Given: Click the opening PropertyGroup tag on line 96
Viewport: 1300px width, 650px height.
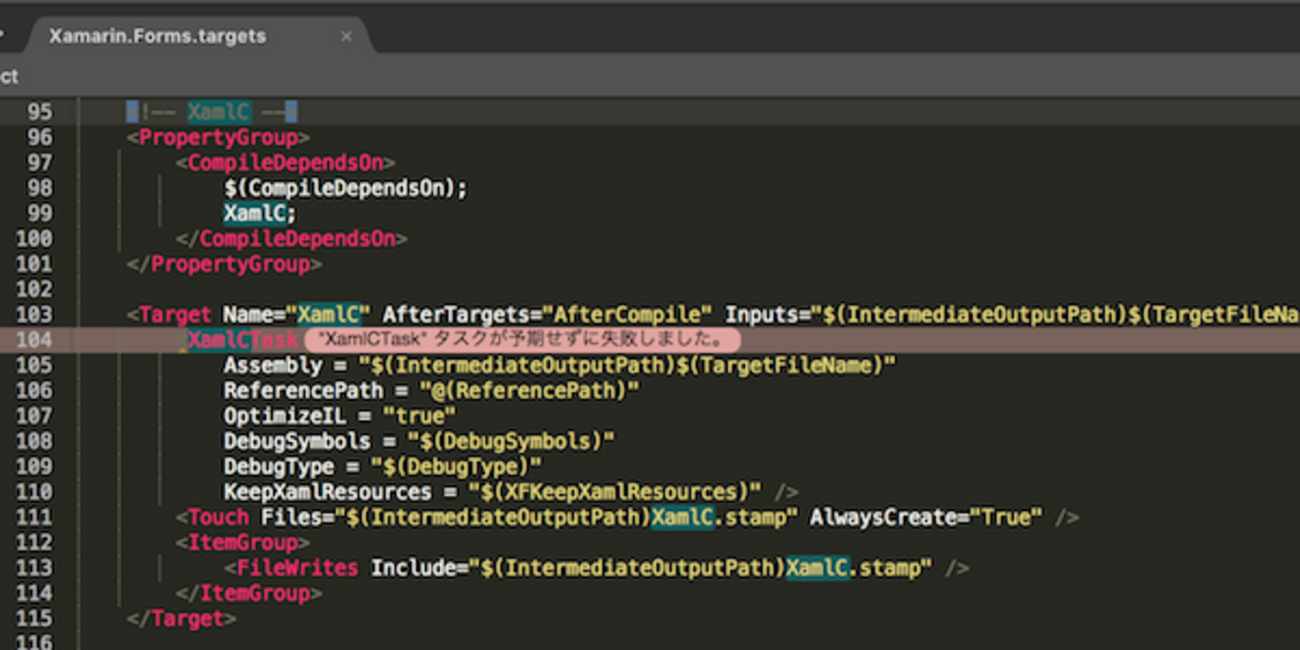Looking at the screenshot, I should pos(218,137).
